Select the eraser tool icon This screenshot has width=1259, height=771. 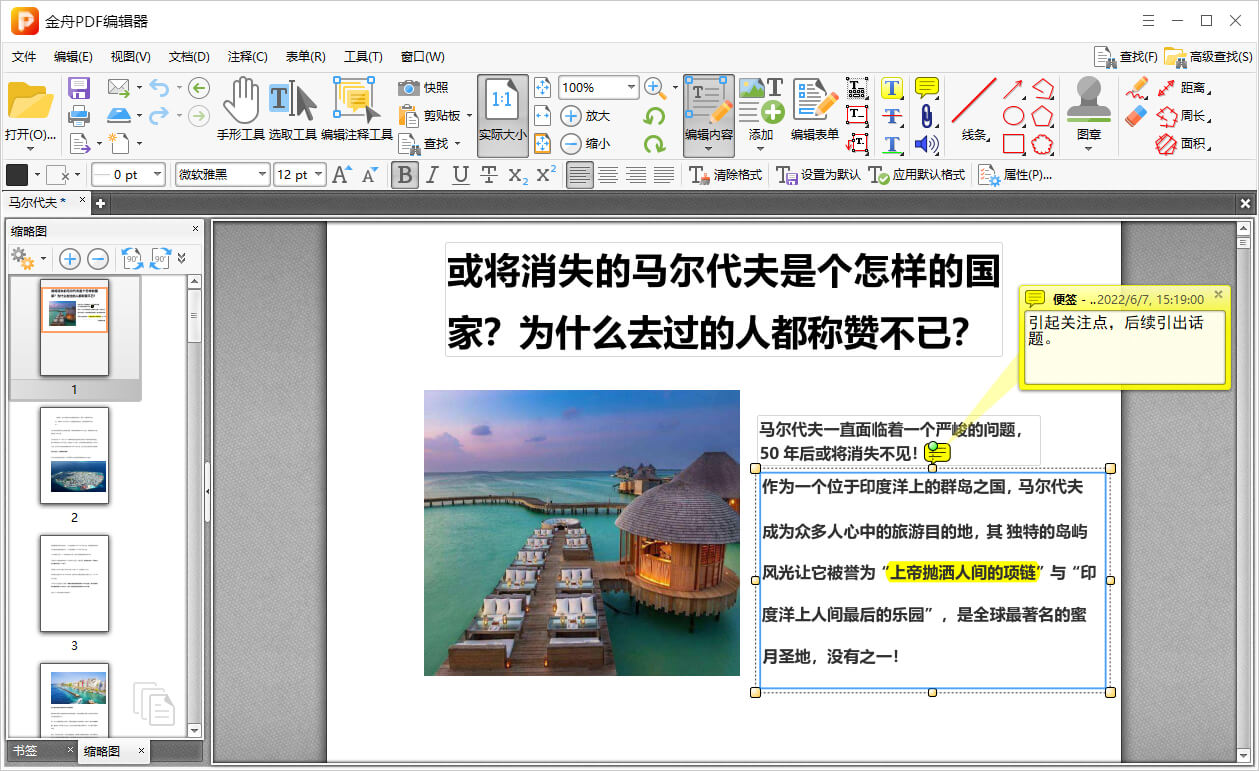click(x=1135, y=116)
